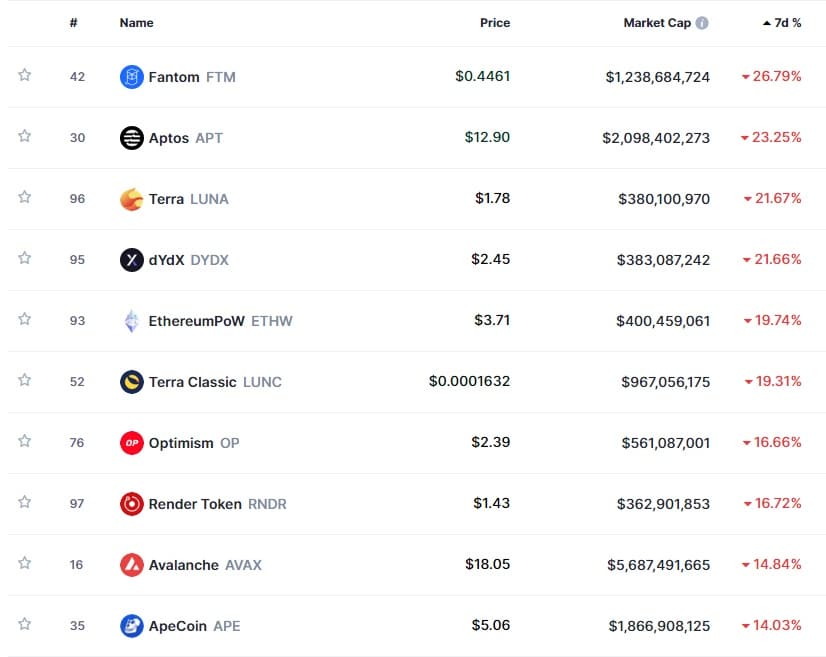Click the Optimism red OP logo

131,442
